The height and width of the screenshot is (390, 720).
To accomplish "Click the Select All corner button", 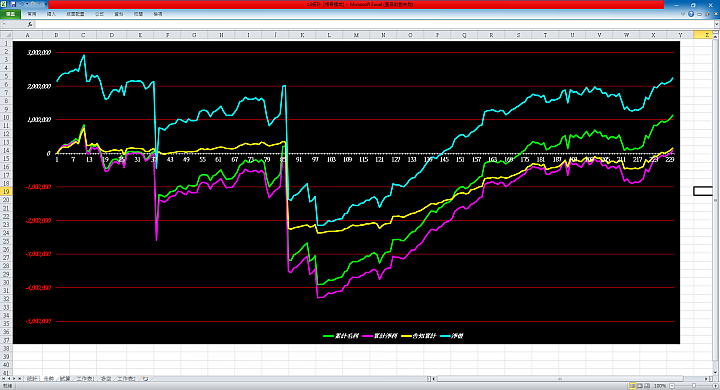I will [6, 34].
